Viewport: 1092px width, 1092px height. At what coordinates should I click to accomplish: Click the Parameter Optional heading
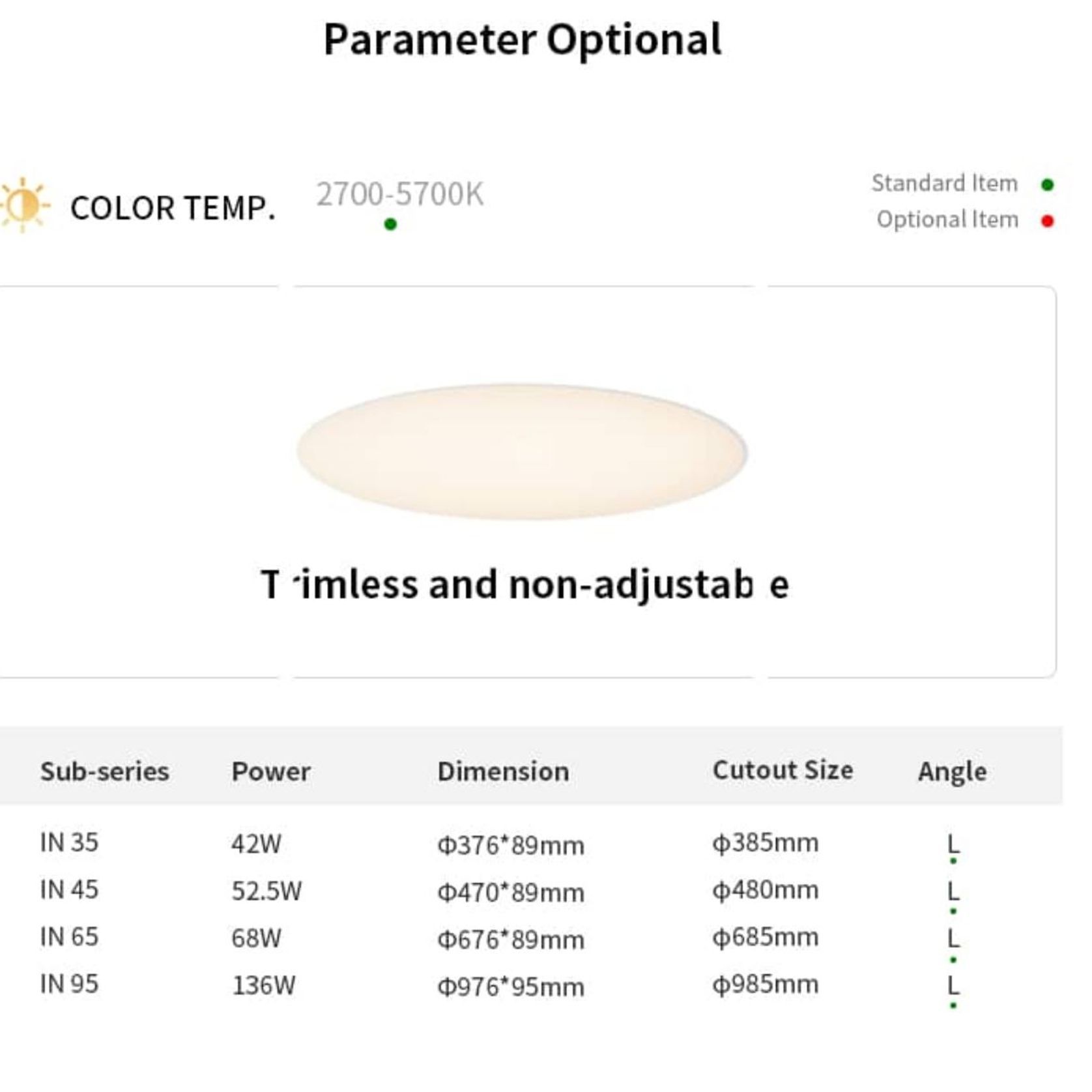pos(523,40)
